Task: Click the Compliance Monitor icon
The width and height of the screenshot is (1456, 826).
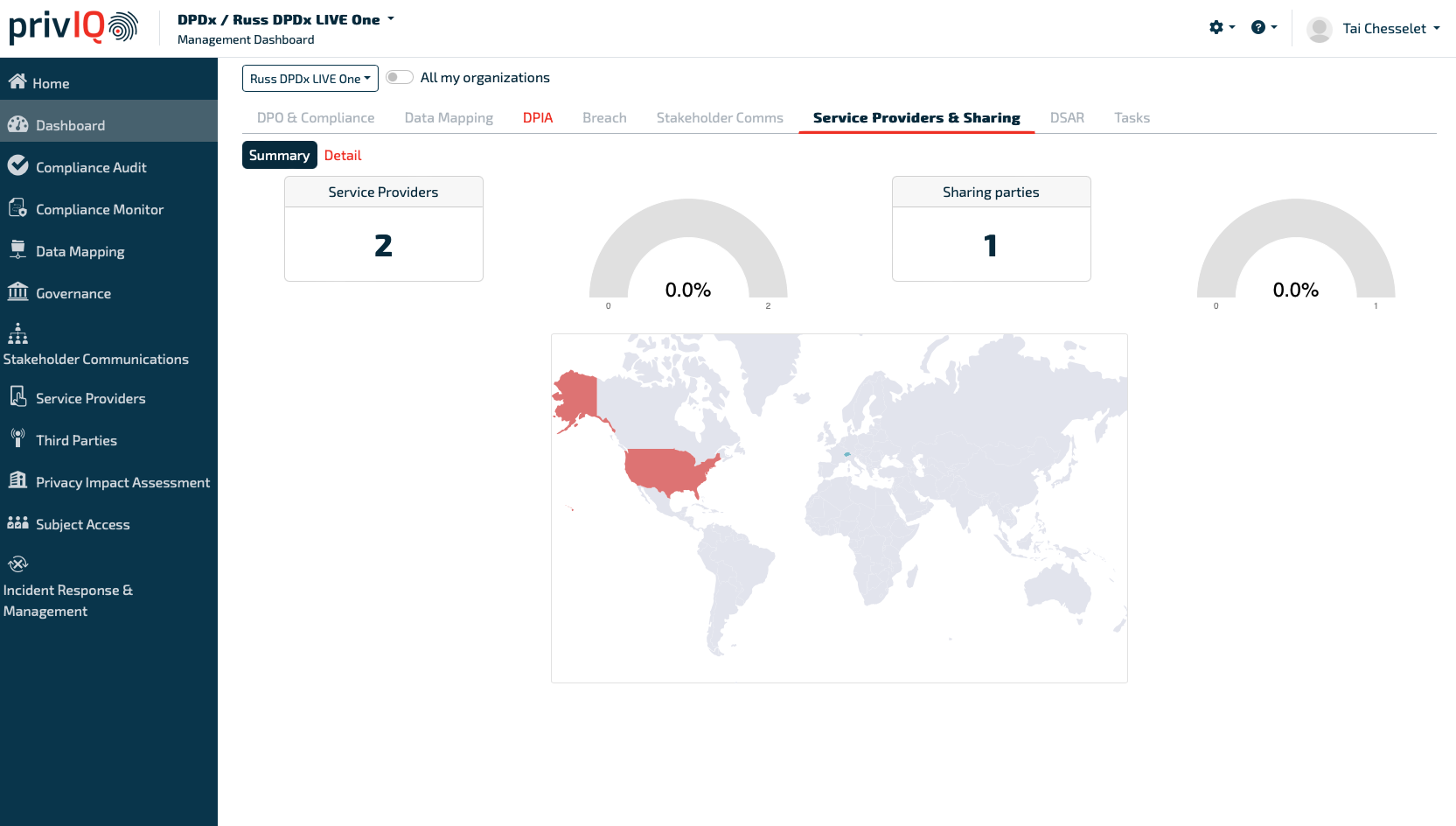Action: (x=17, y=207)
